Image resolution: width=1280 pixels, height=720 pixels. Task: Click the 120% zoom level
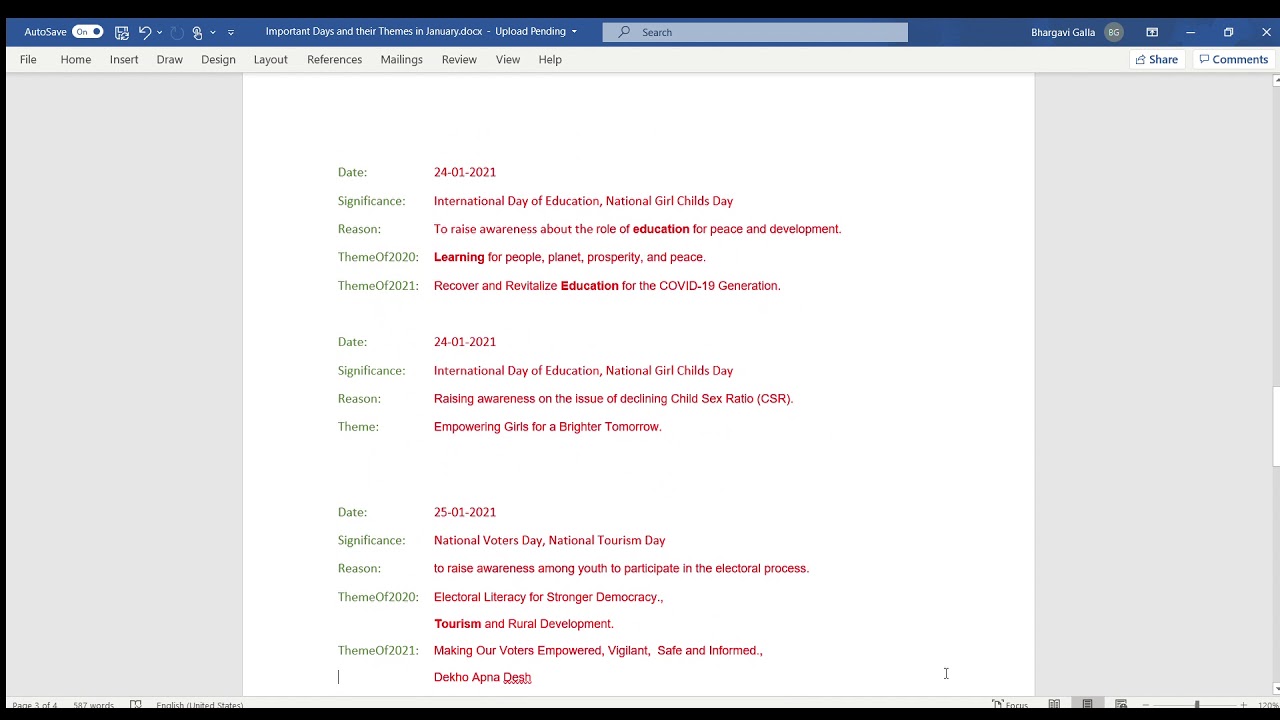1267,705
